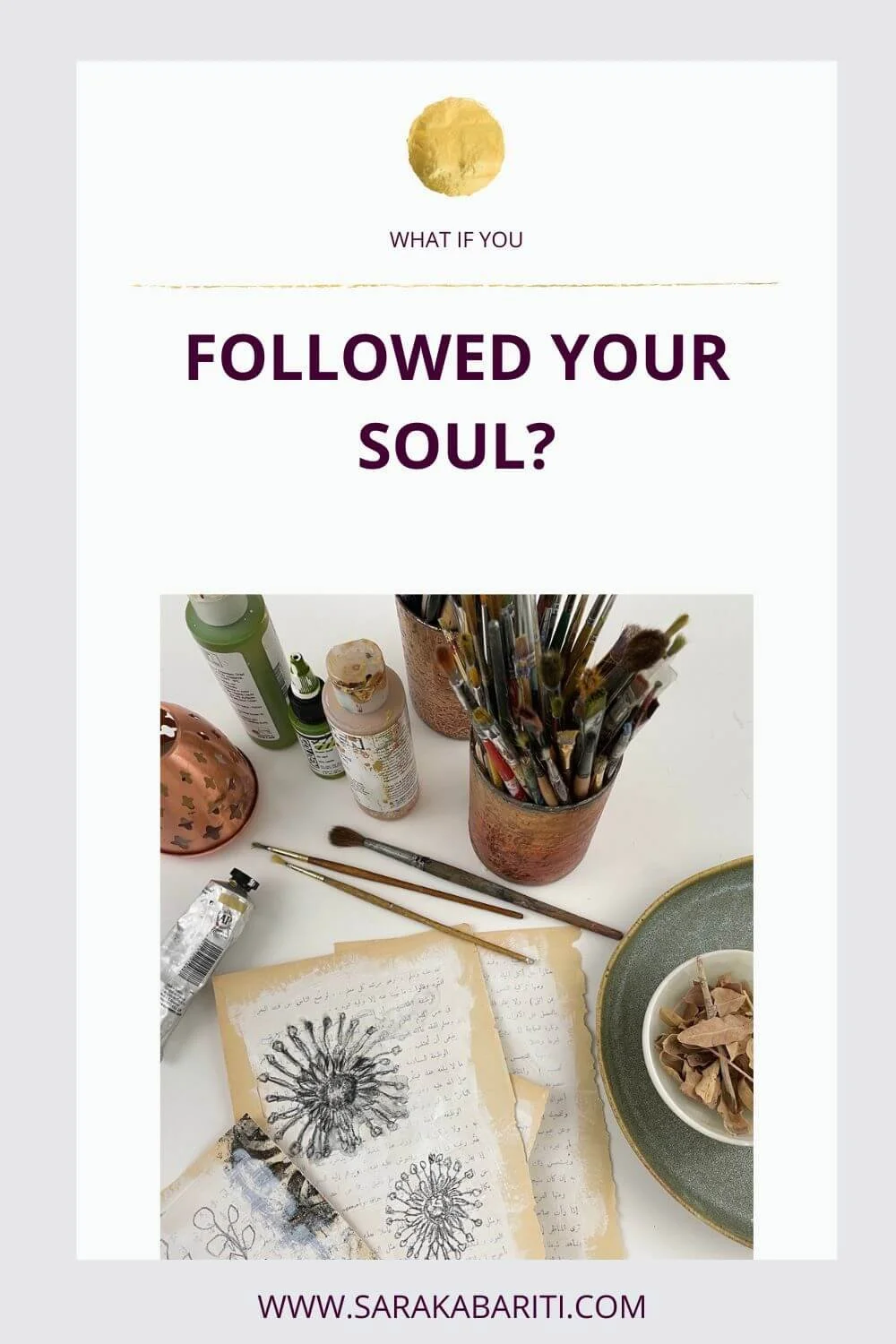
Task: Click the 'WHAT IF YOU' subtitle text
Action: tap(456, 240)
